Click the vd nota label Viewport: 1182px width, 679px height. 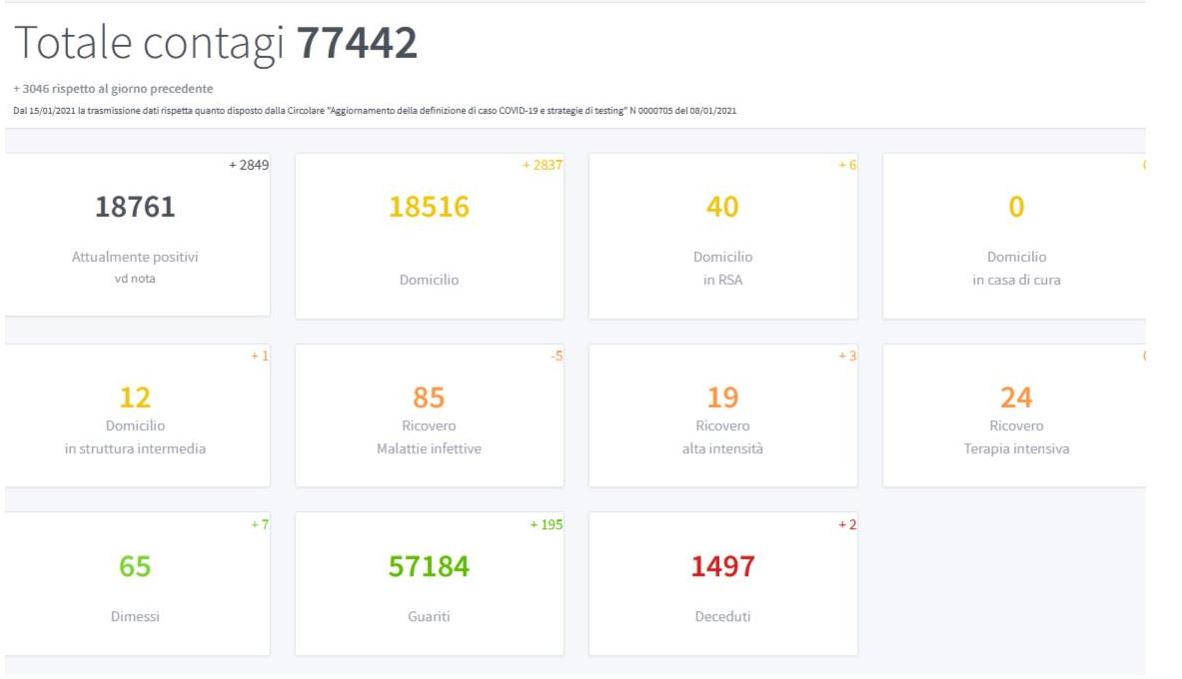click(x=135, y=279)
